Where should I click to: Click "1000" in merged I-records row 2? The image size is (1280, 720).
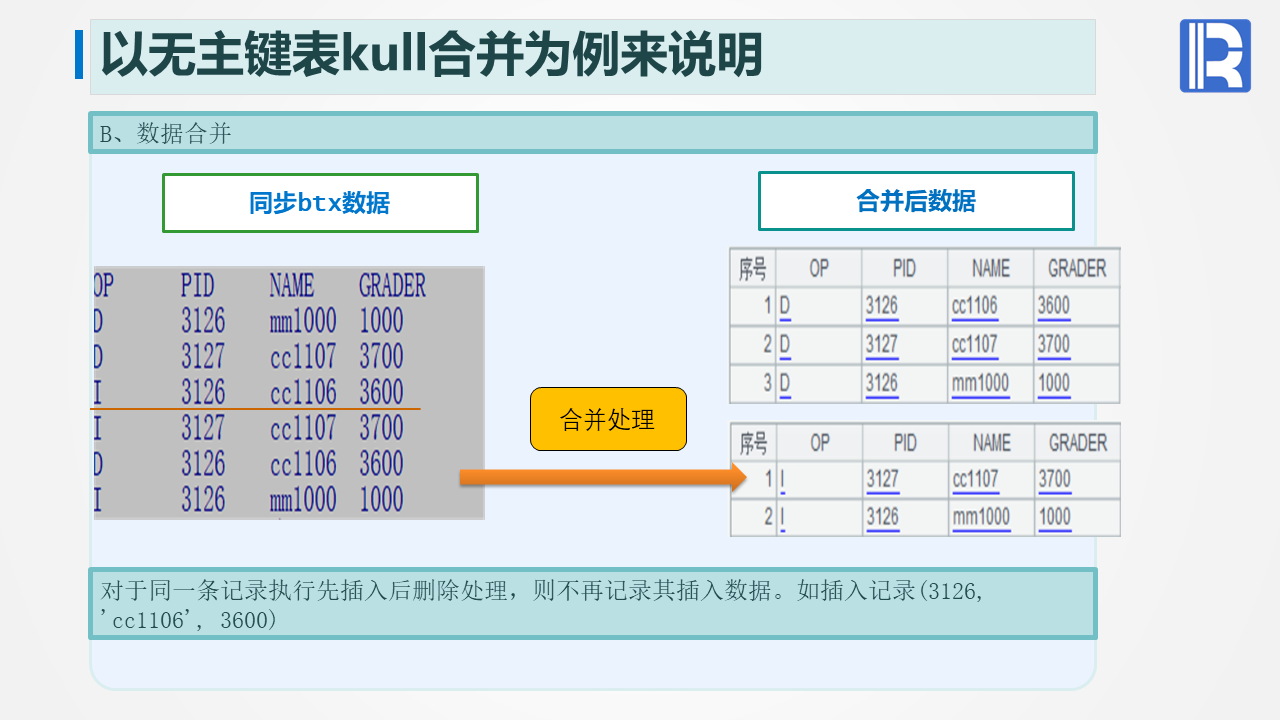(x=1055, y=517)
